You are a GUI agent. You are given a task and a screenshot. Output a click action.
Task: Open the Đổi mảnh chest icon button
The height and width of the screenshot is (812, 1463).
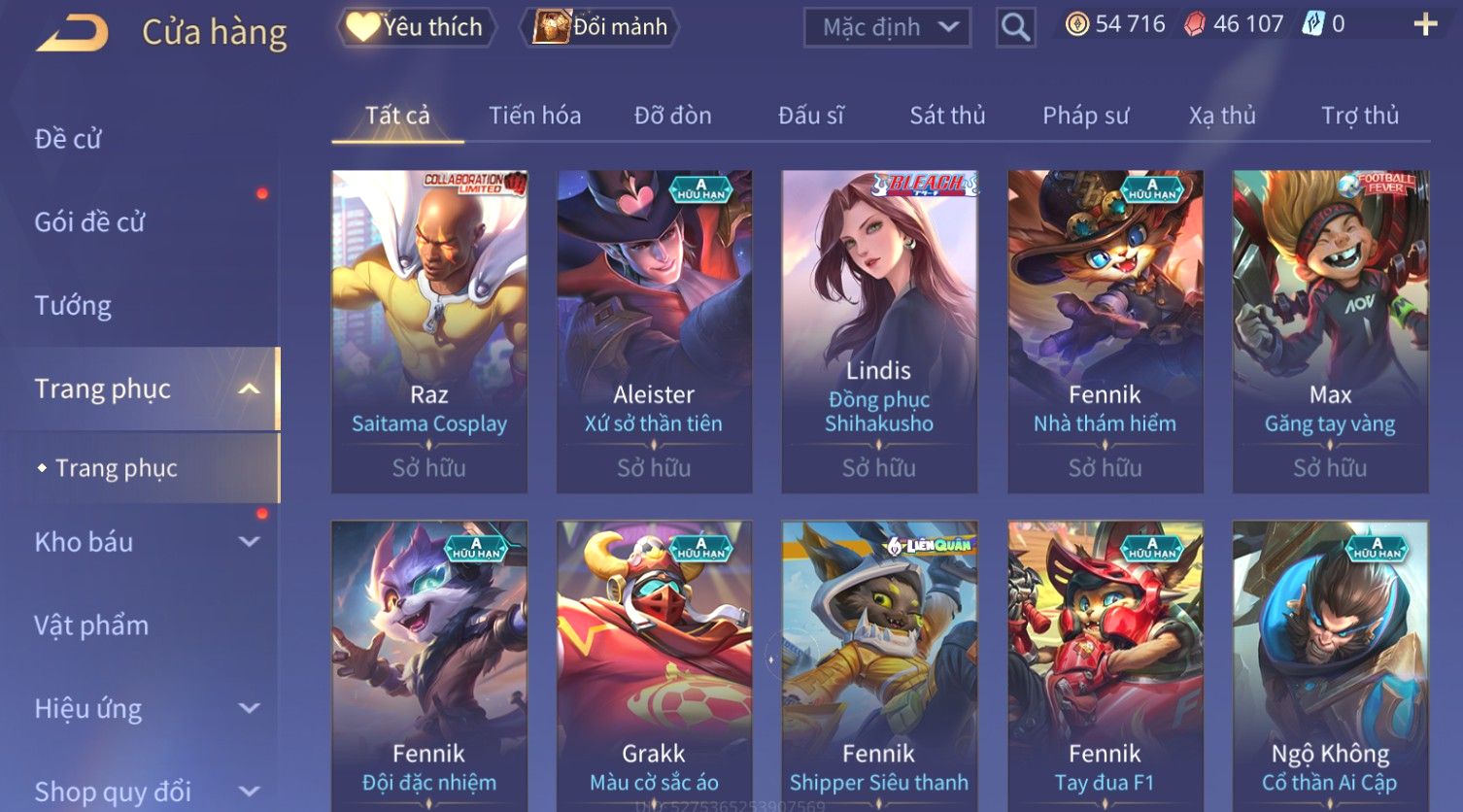pos(599,27)
